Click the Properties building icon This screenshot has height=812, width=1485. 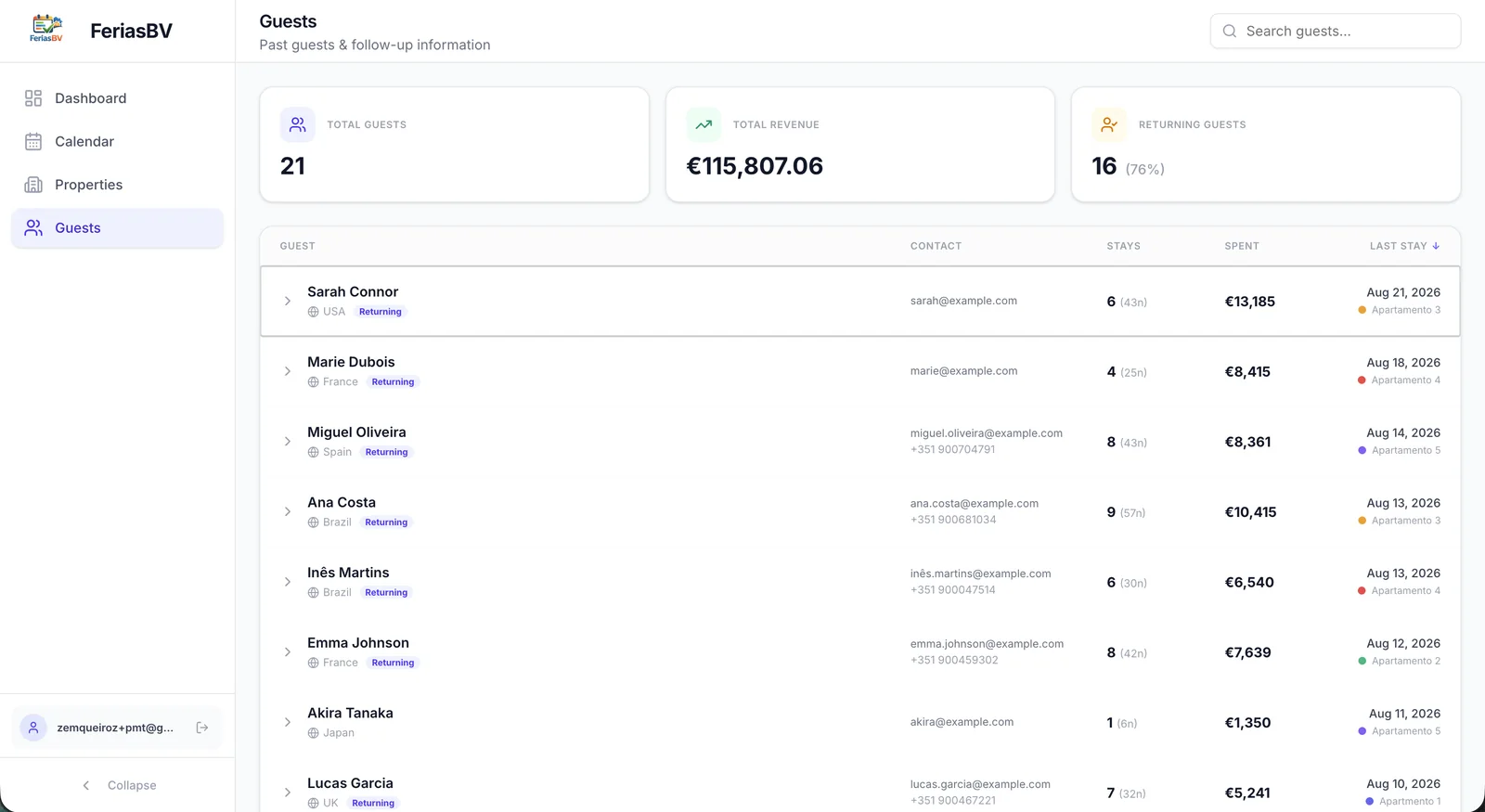[33, 185]
